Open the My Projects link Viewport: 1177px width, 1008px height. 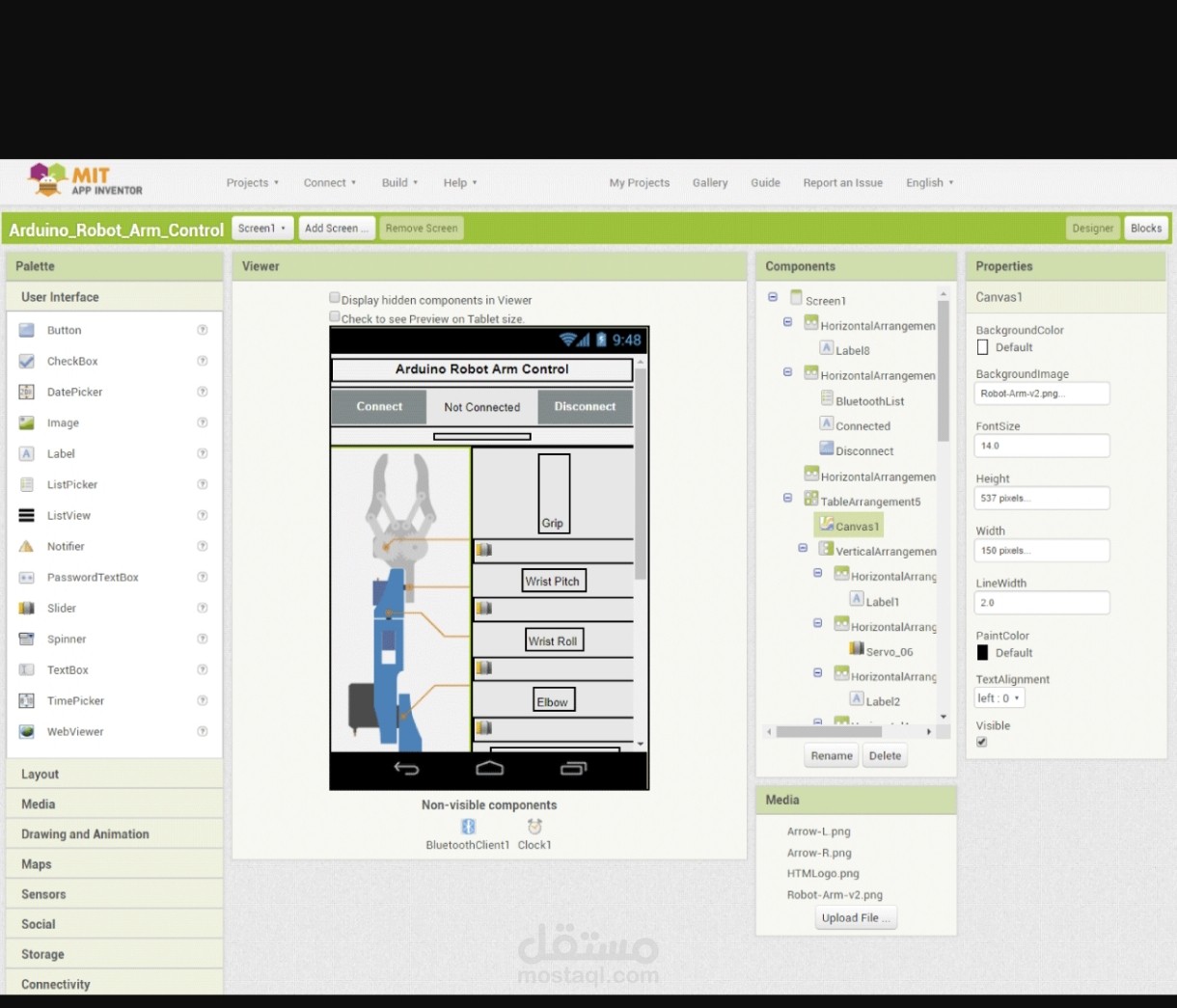coord(639,182)
